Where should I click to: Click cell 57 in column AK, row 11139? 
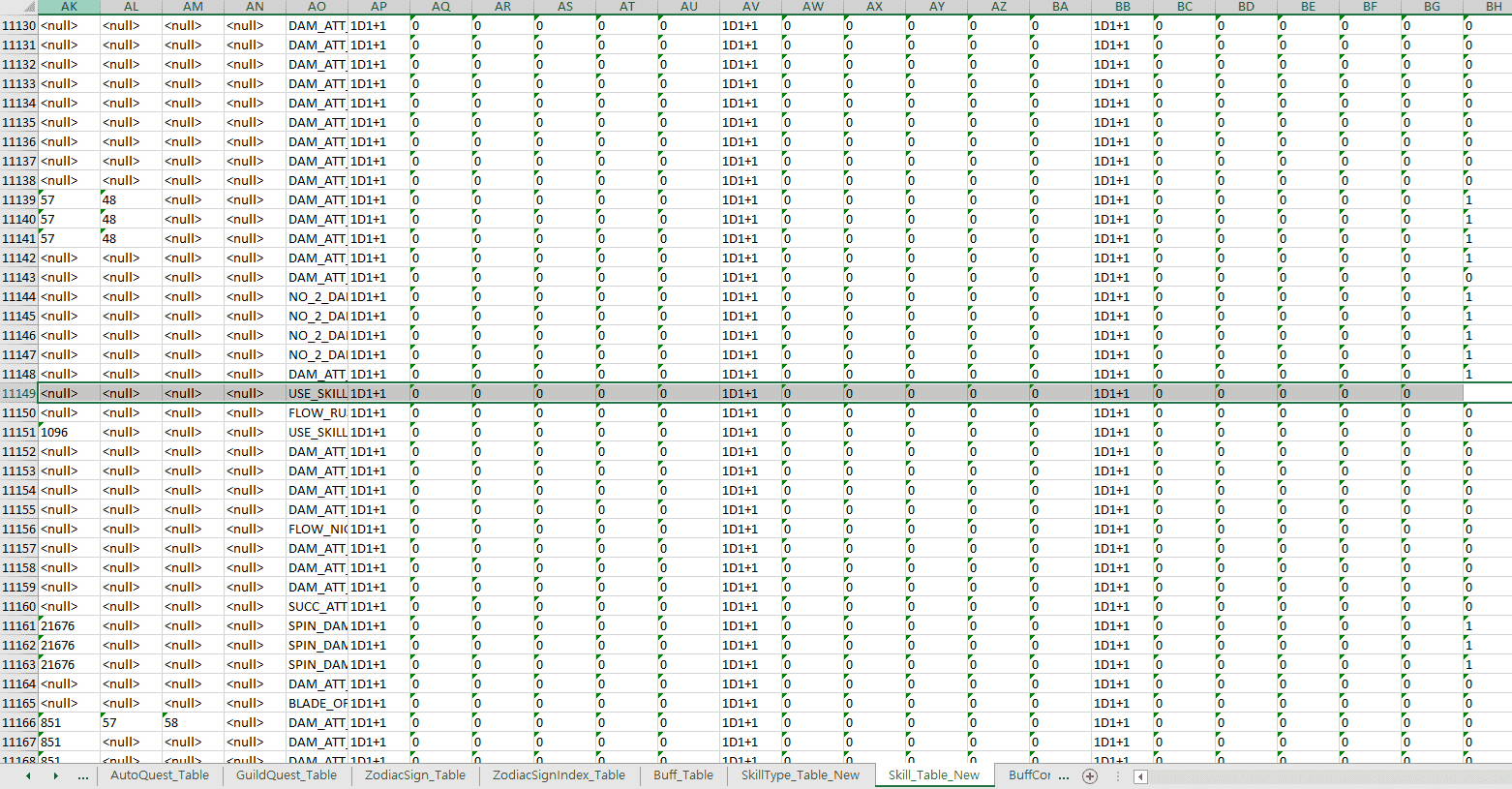(x=69, y=200)
